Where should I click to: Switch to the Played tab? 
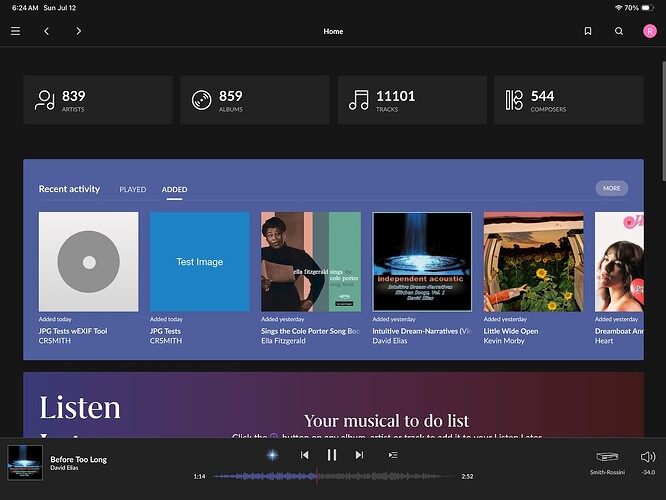pos(133,189)
